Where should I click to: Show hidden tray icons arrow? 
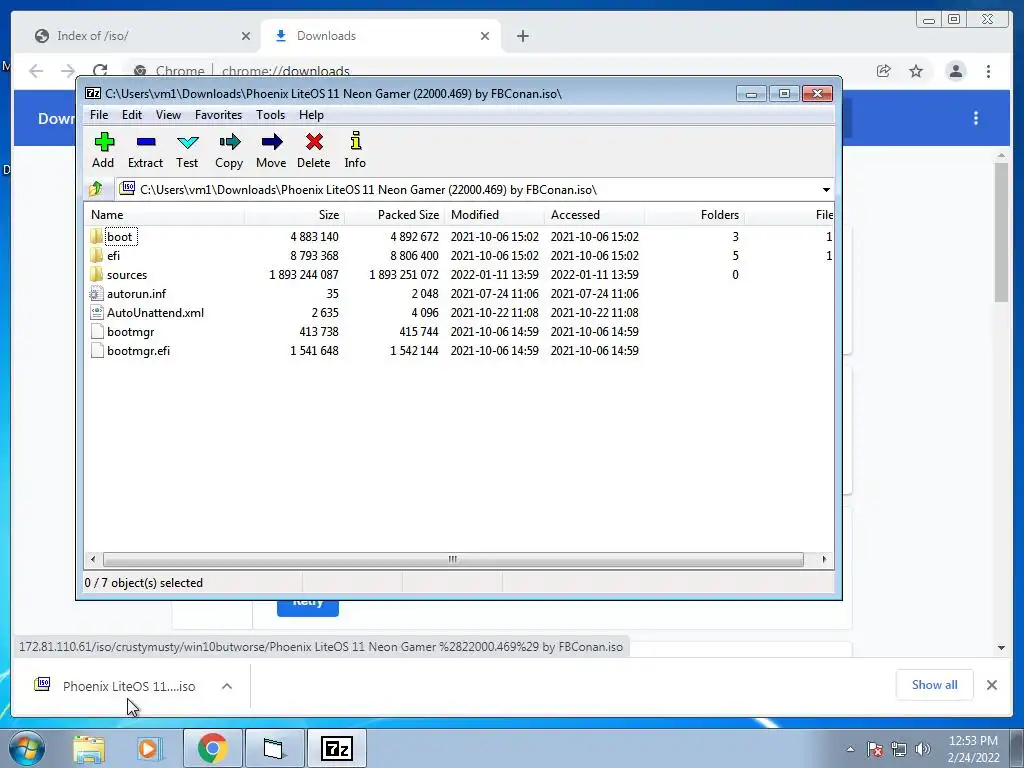(x=850, y=749)
